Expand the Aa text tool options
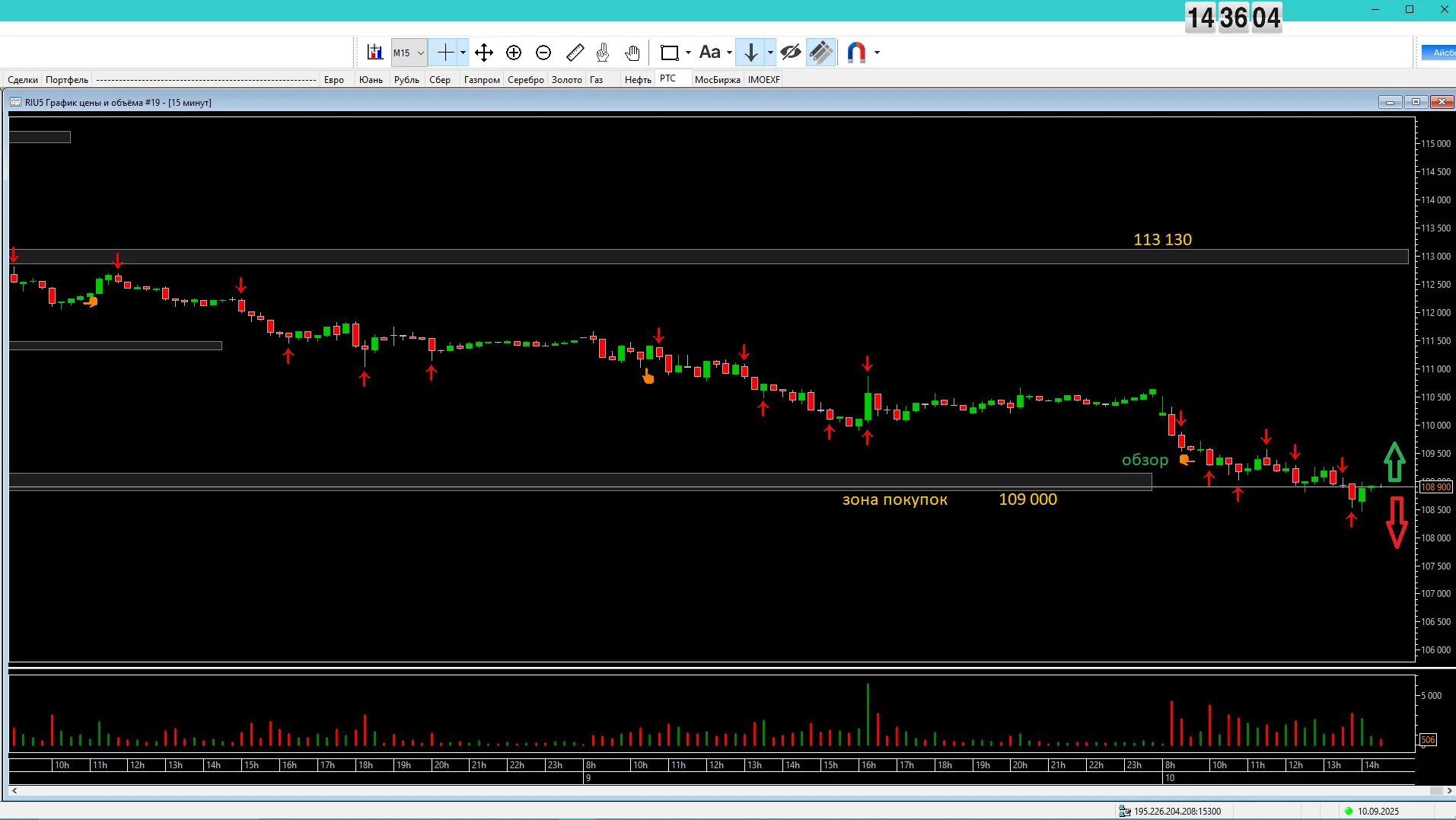The width and height of the screenshot is (1456, 820). point(729,53)
